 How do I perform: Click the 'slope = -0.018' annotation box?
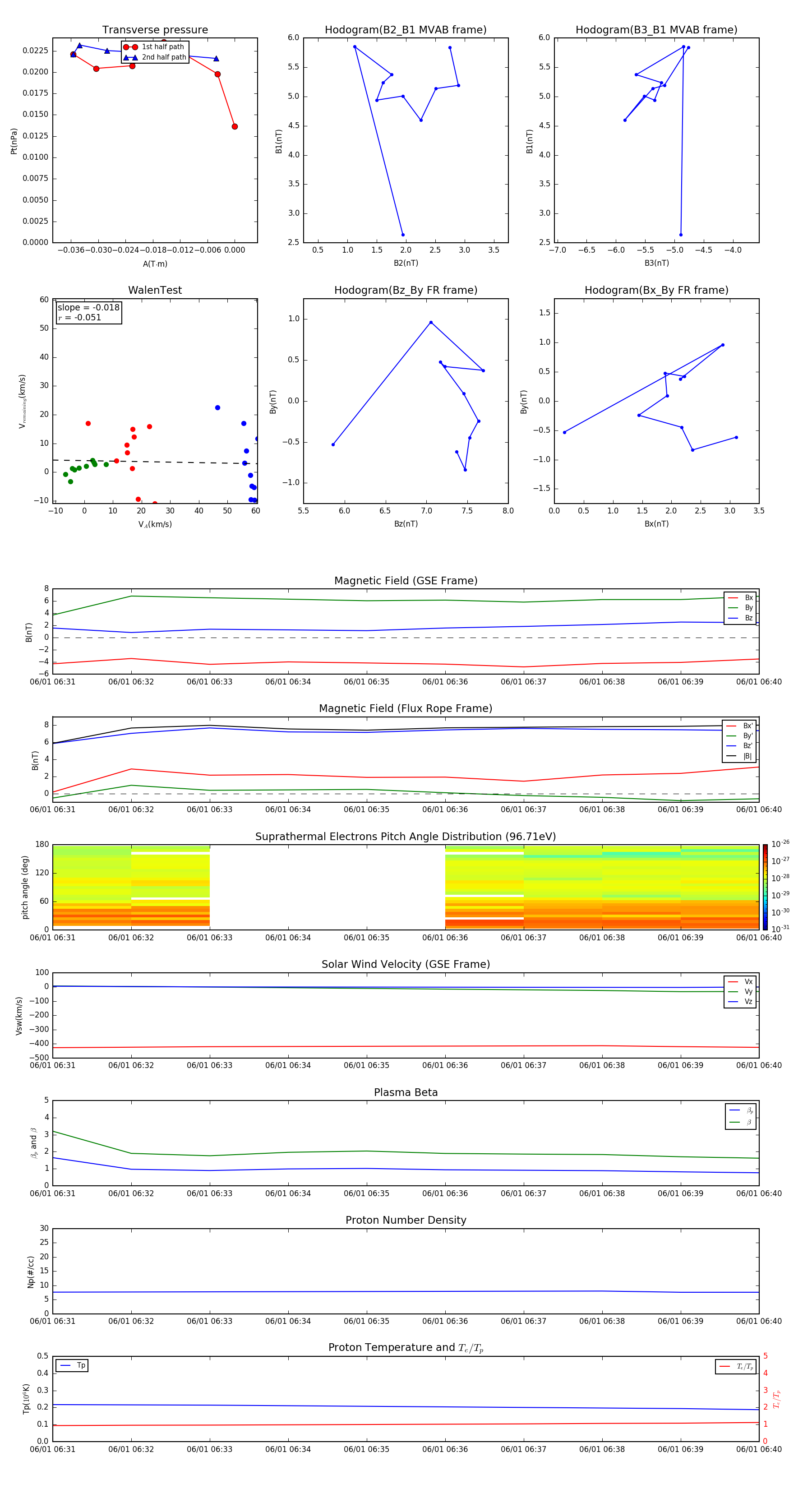tap(89, 313)
